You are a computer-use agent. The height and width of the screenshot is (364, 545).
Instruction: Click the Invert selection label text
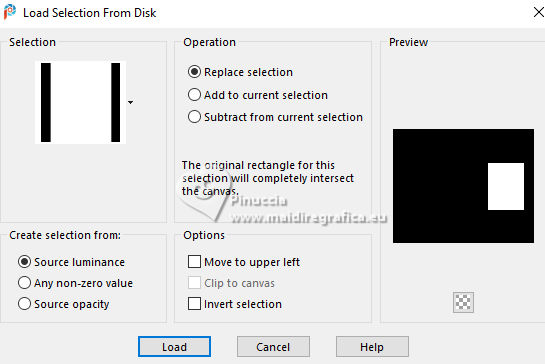click(243, 304)
